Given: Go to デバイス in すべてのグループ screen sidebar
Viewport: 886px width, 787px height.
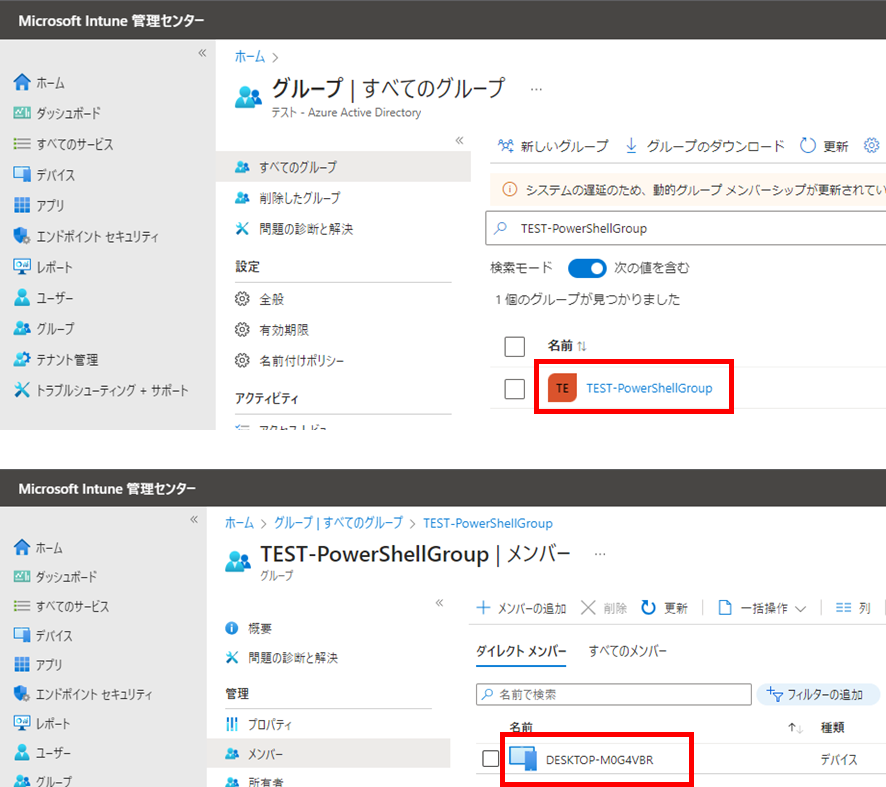Looking at the screenshot, I should (x=44, y=175).
